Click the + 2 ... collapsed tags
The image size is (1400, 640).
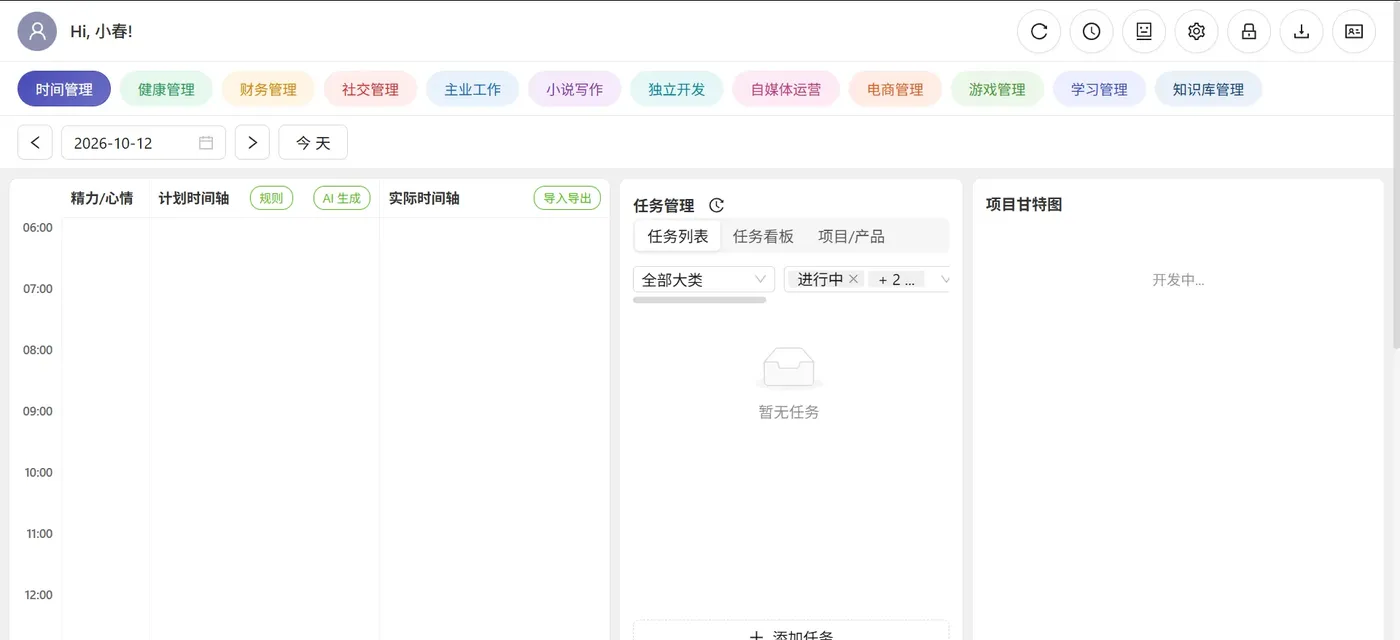point(896,279)
